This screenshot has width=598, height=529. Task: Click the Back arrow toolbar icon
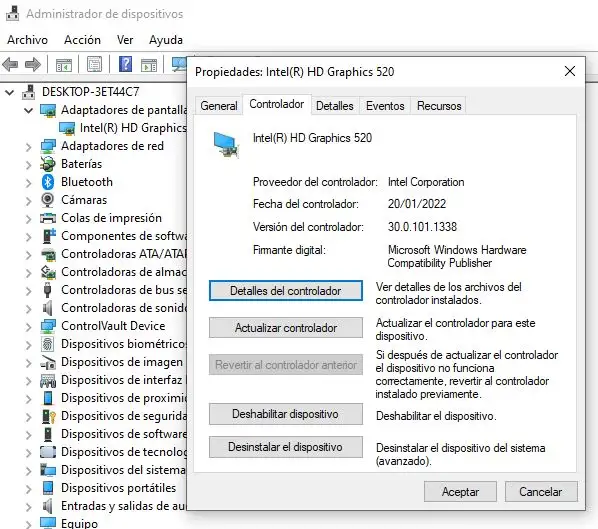pyautogui.click(x=10, y=64)
